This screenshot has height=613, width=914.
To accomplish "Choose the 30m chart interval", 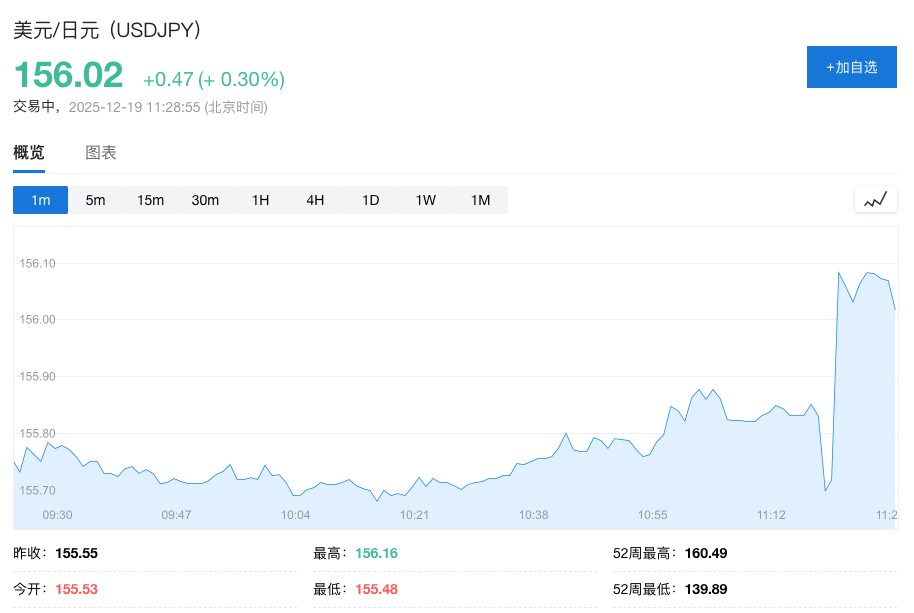I will coord(205,200).
